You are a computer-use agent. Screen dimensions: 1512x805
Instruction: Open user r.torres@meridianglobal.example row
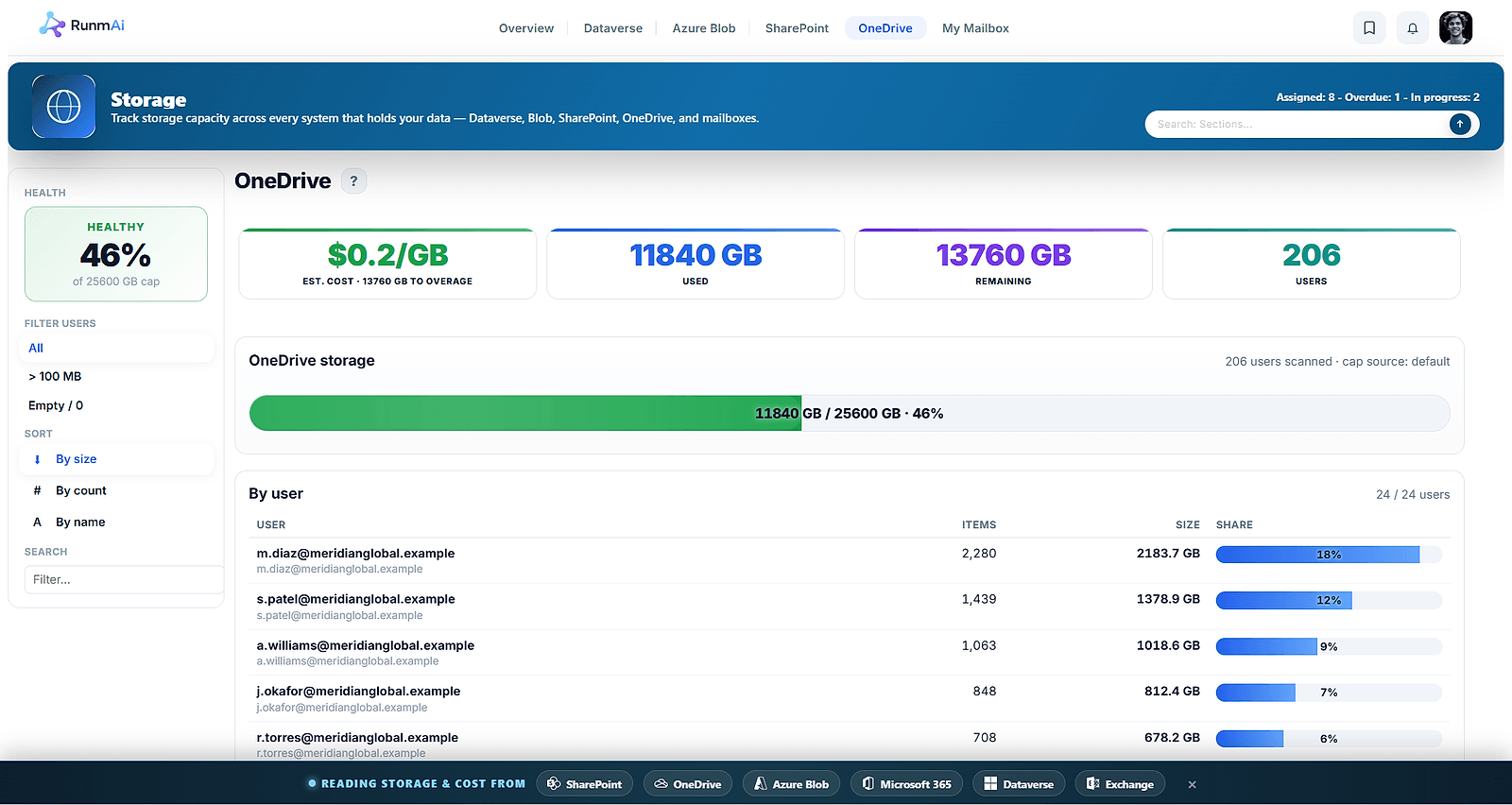click(850, 744)
